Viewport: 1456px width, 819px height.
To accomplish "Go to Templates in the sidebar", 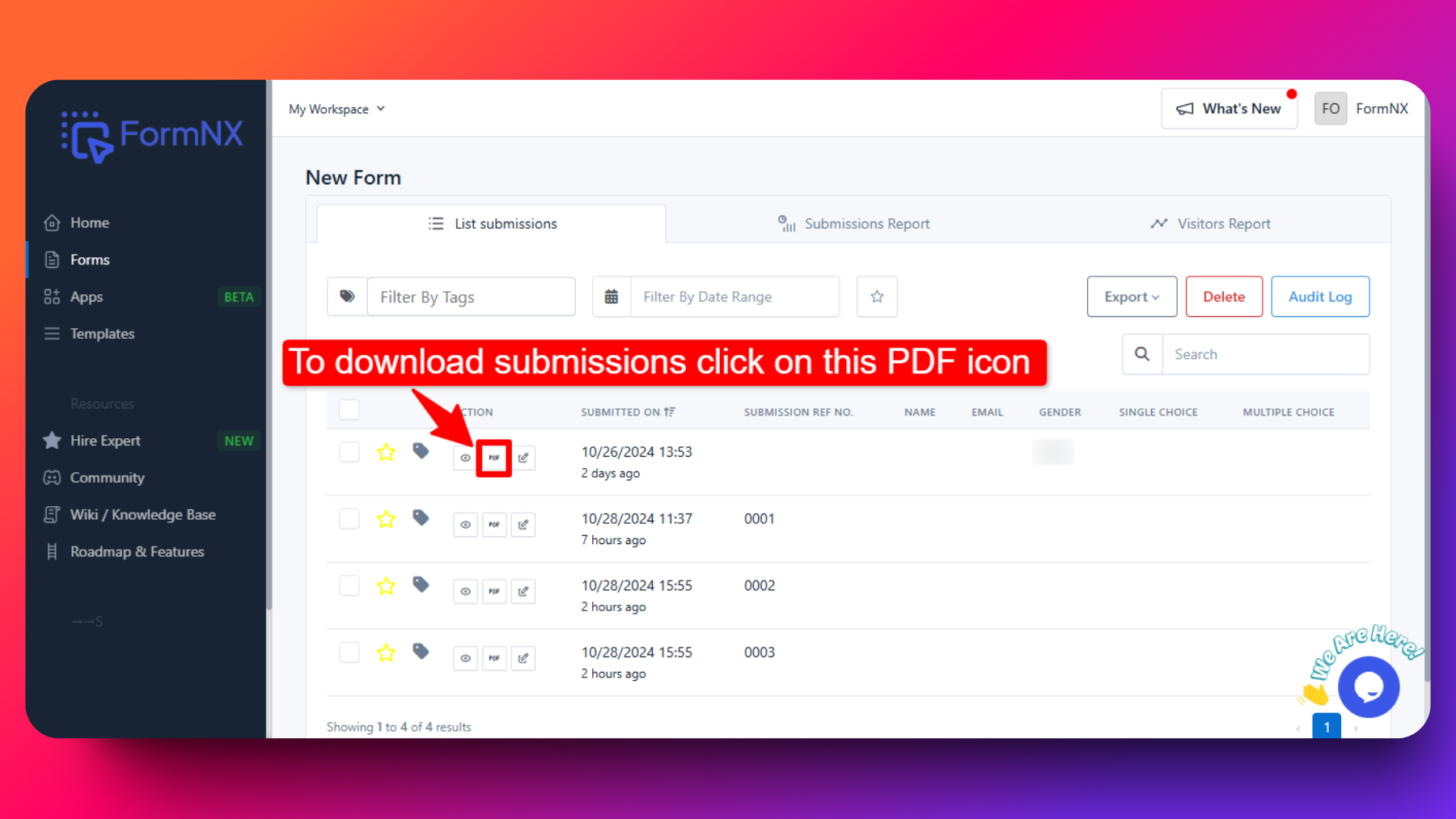I will click(102, 334).
